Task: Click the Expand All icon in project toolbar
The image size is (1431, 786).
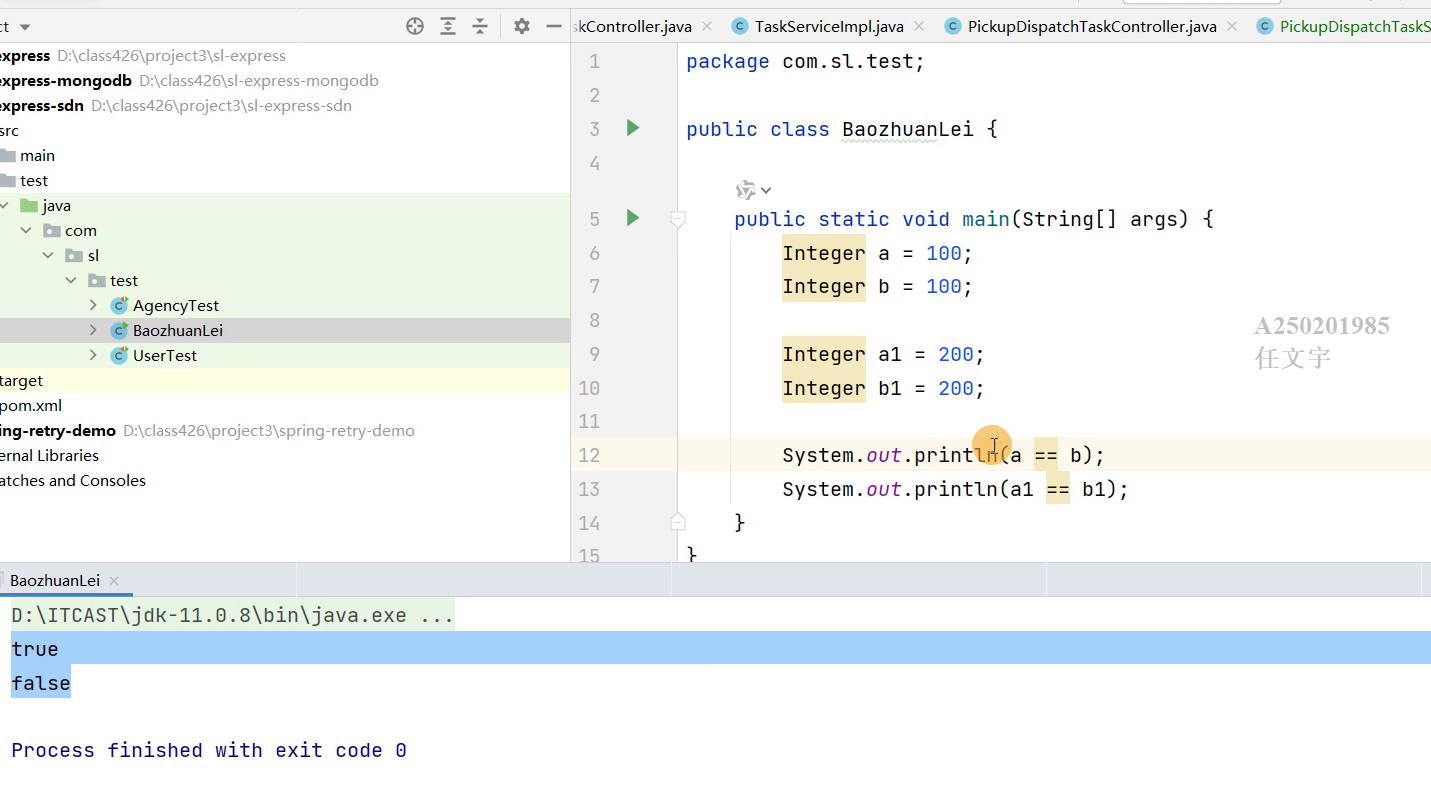Action: [448, 27]
